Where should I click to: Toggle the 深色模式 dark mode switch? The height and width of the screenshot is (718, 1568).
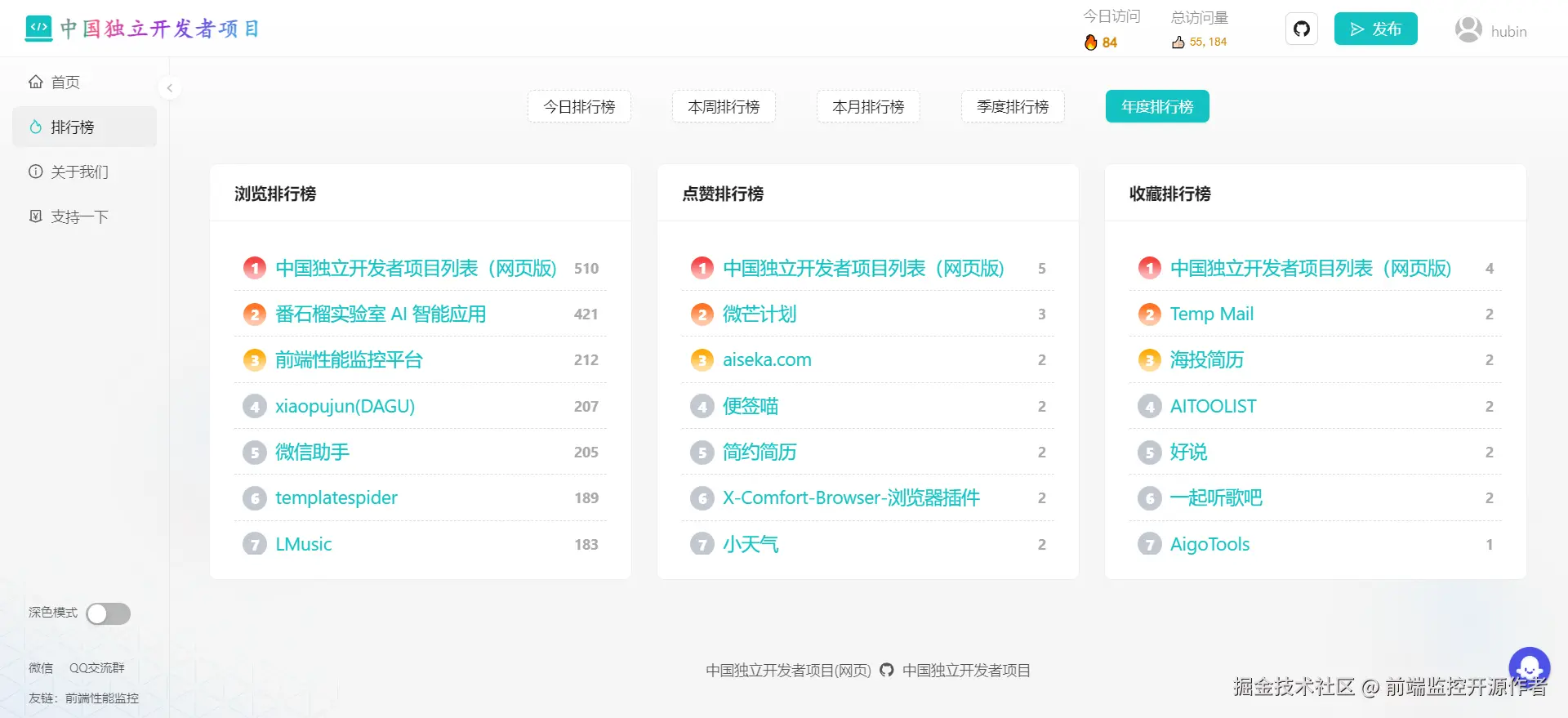tap(109, 613)
